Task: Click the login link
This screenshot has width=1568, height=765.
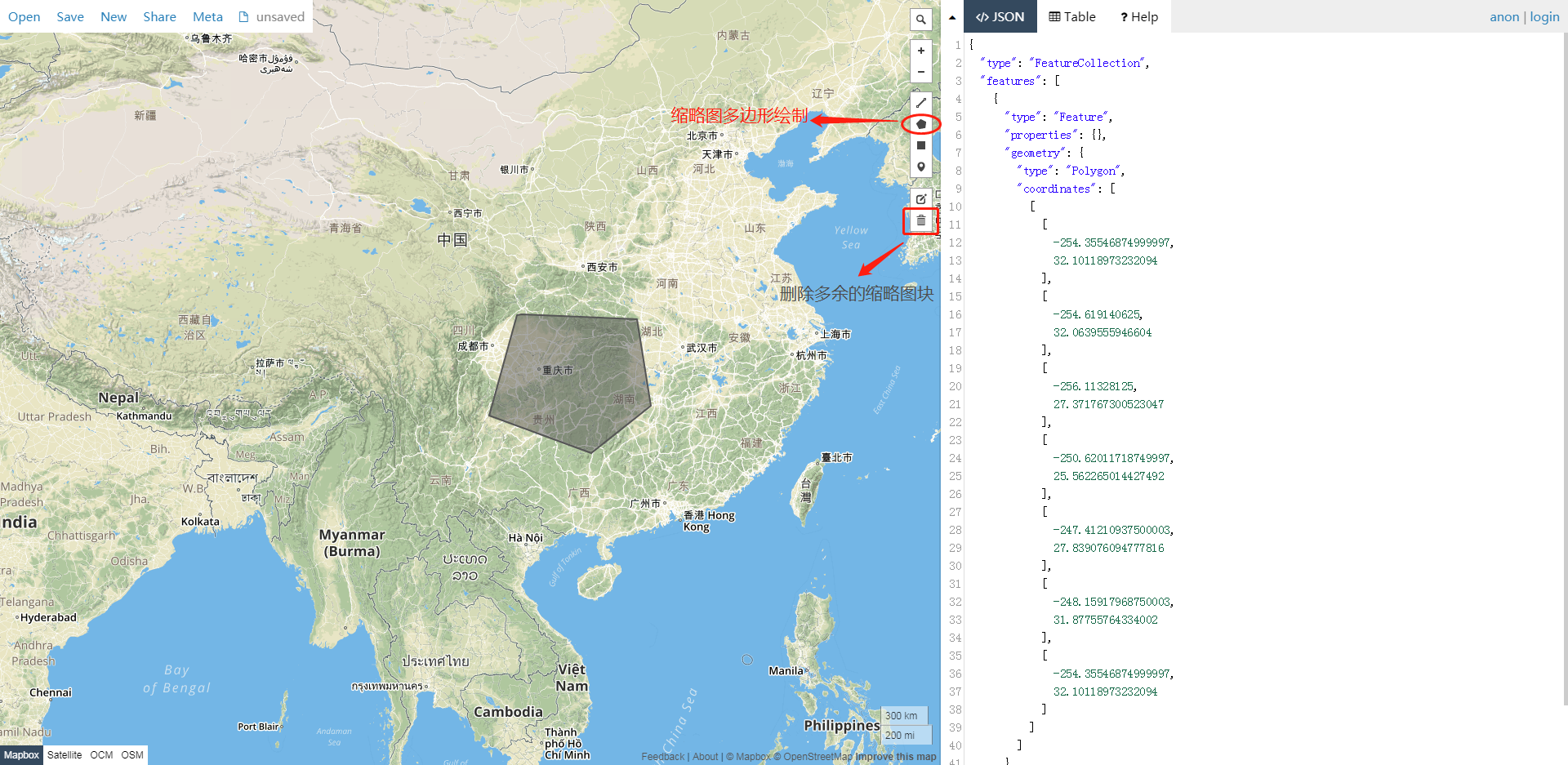Action: click(x=1543, y=16)
